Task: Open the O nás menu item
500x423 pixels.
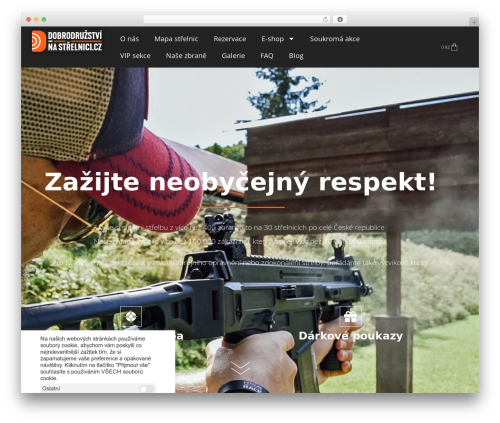Action: pyautogui.click(x=129, y=39)
